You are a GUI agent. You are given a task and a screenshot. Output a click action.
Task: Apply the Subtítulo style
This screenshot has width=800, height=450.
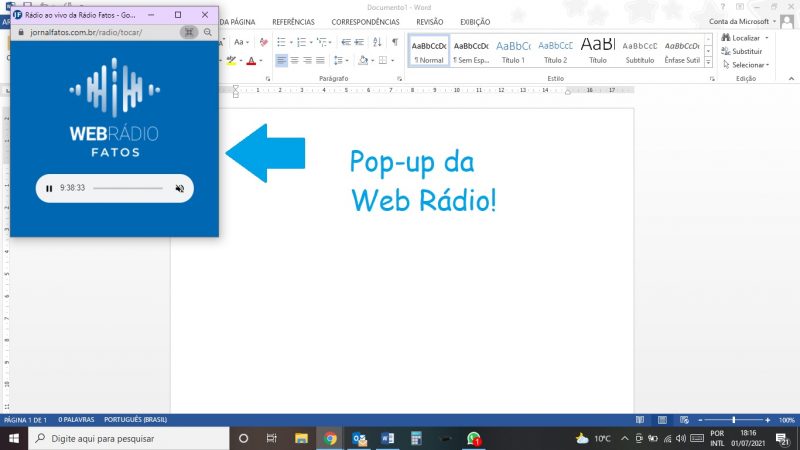pyautogui.click(x=640, y=51)
